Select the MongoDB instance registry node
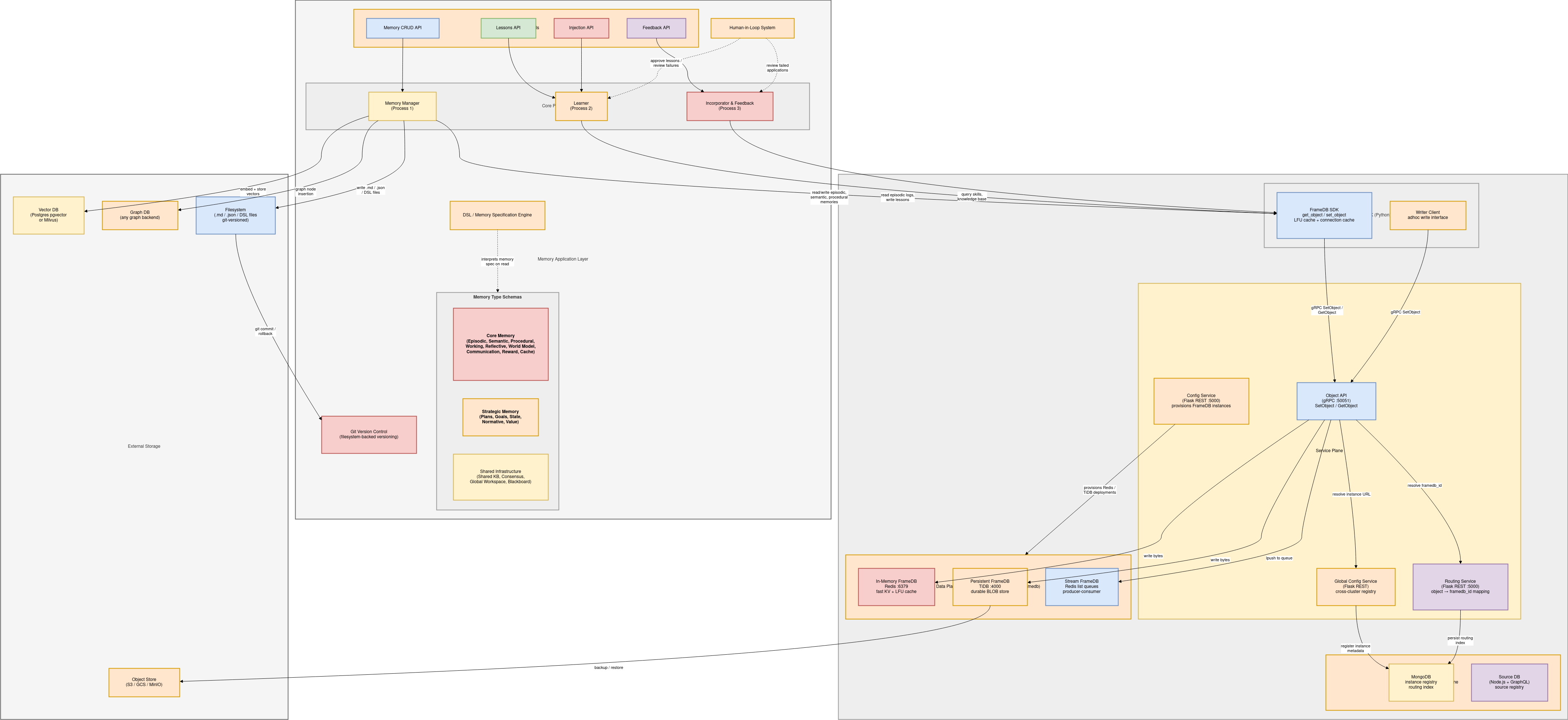This screenshot has width=1568, height=720. [1421, 682]
